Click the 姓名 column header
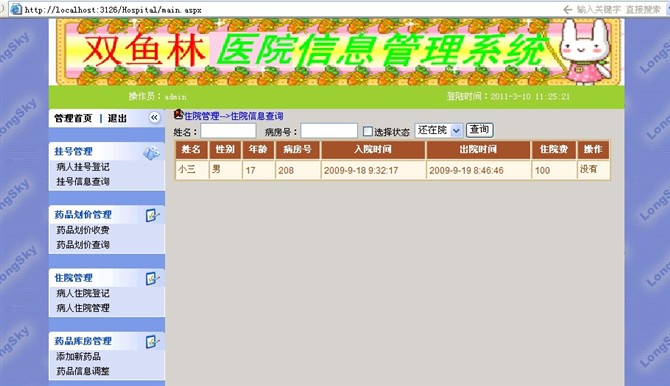Screen dimensions: 670x386 click(191, 150)
